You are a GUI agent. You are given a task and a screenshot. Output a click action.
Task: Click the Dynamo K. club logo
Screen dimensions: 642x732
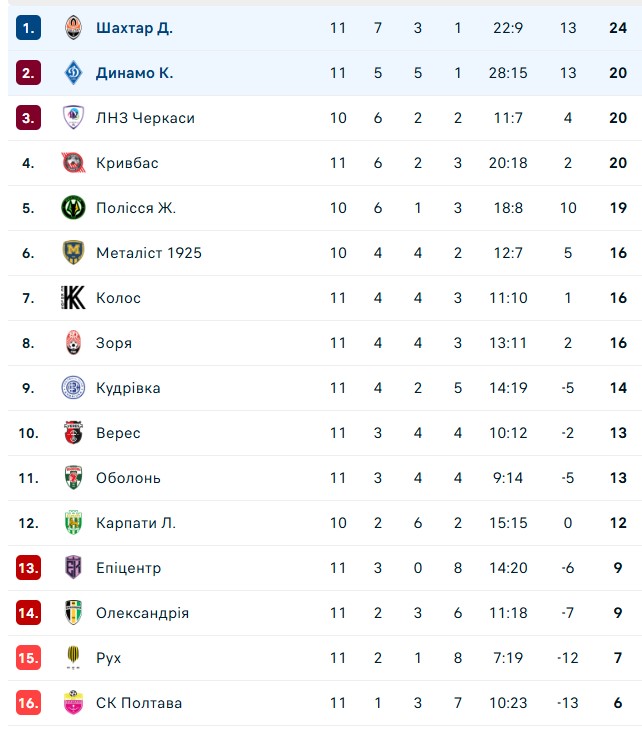pyautogui.click(x=74, y=73)
